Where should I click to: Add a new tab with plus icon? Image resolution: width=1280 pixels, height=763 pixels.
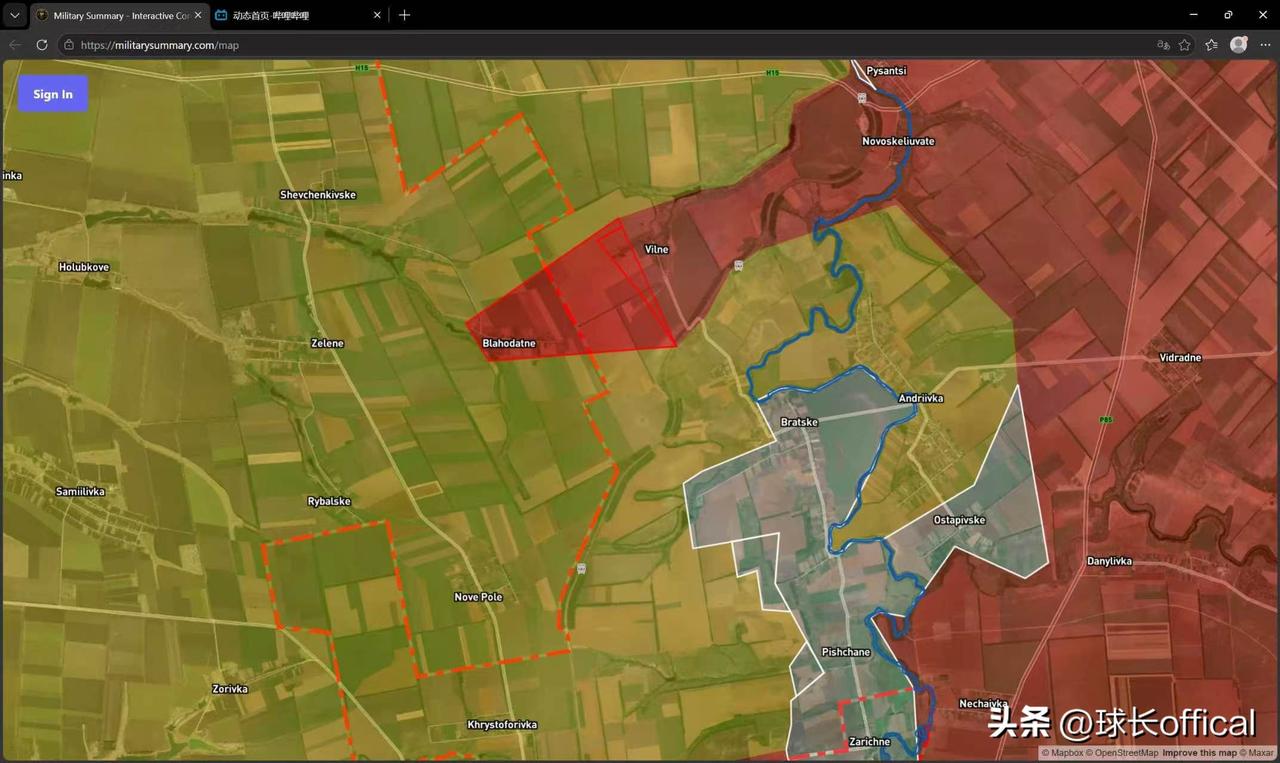(x=404, y=15)
